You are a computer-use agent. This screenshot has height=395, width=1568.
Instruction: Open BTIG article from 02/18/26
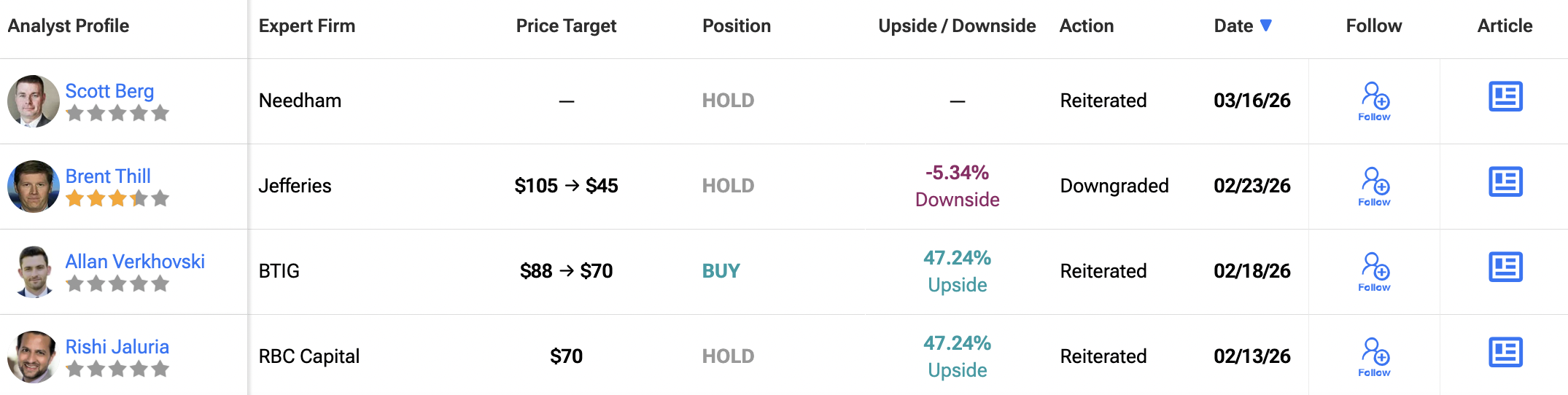click(x=1505, y=267)
